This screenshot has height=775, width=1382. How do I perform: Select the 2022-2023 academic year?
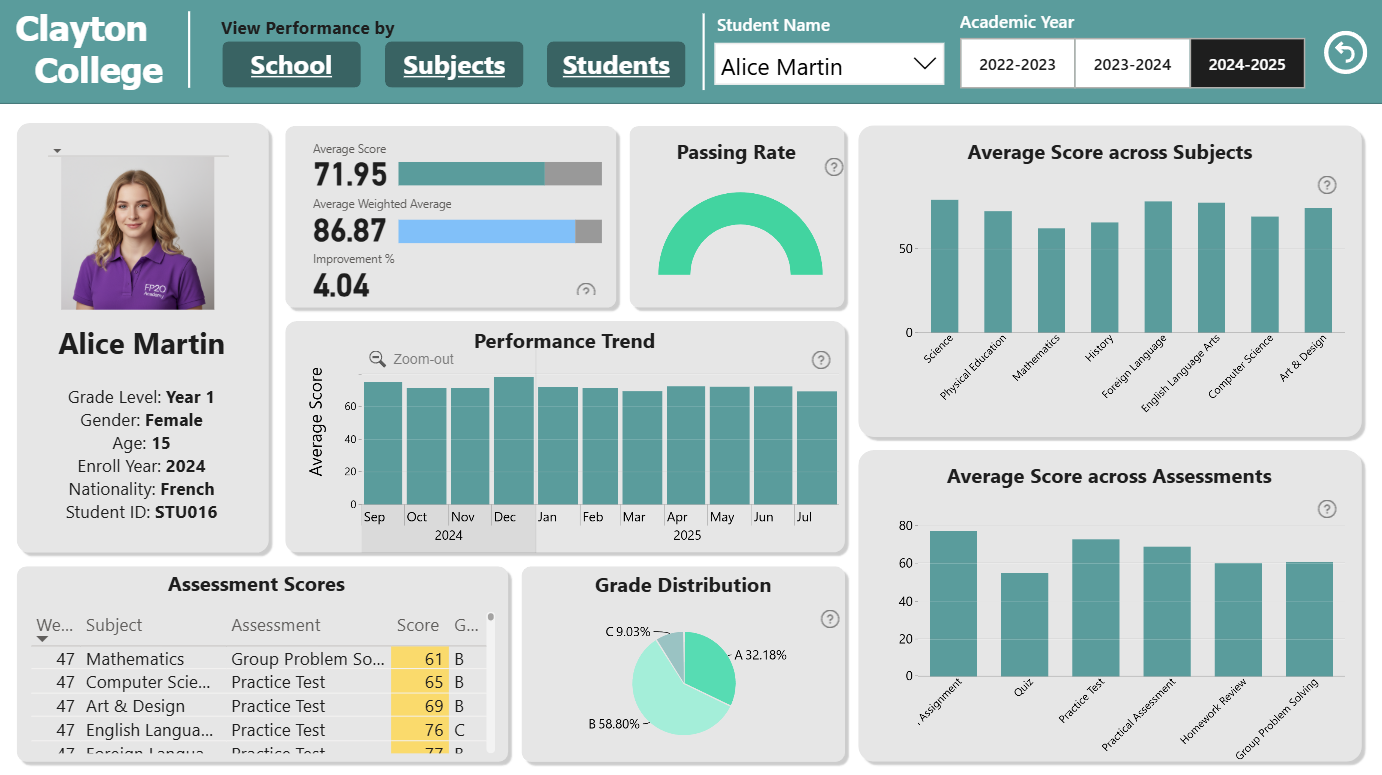[1017, 64]
